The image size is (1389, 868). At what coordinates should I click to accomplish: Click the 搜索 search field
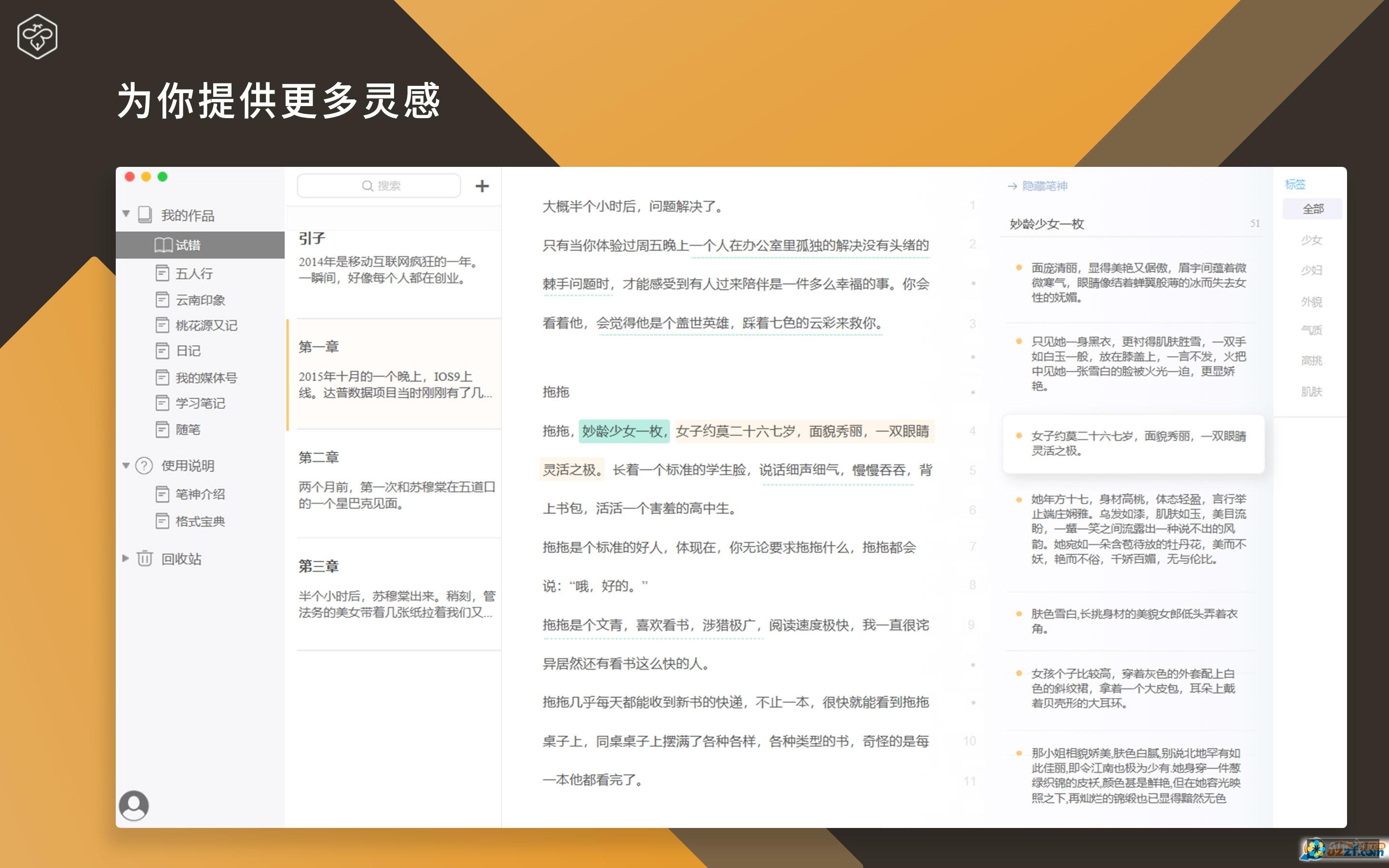click(x=379, y=186)
